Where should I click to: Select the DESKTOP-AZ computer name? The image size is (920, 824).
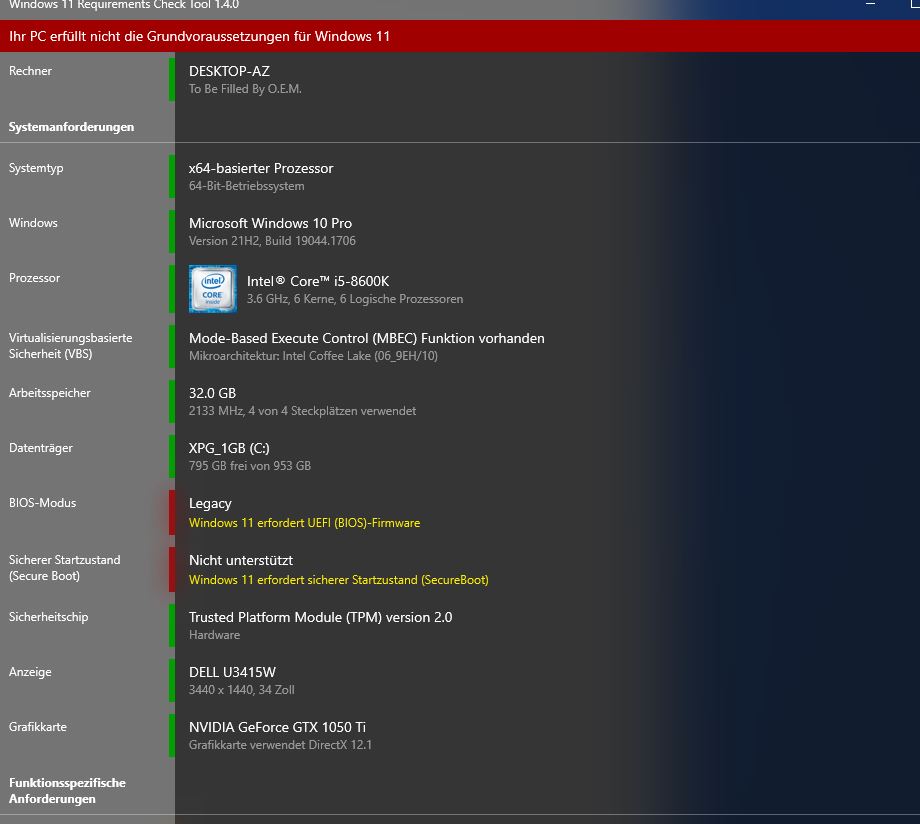[229, 71]
